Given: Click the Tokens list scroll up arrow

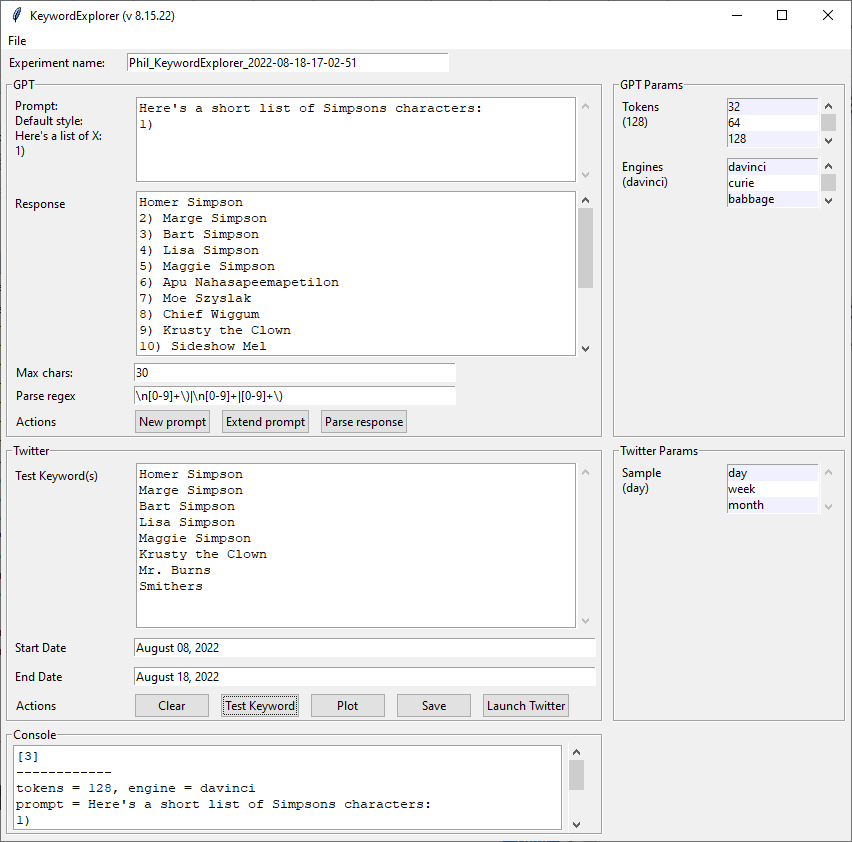Looking at the screenshot, I should click(828, 106).
